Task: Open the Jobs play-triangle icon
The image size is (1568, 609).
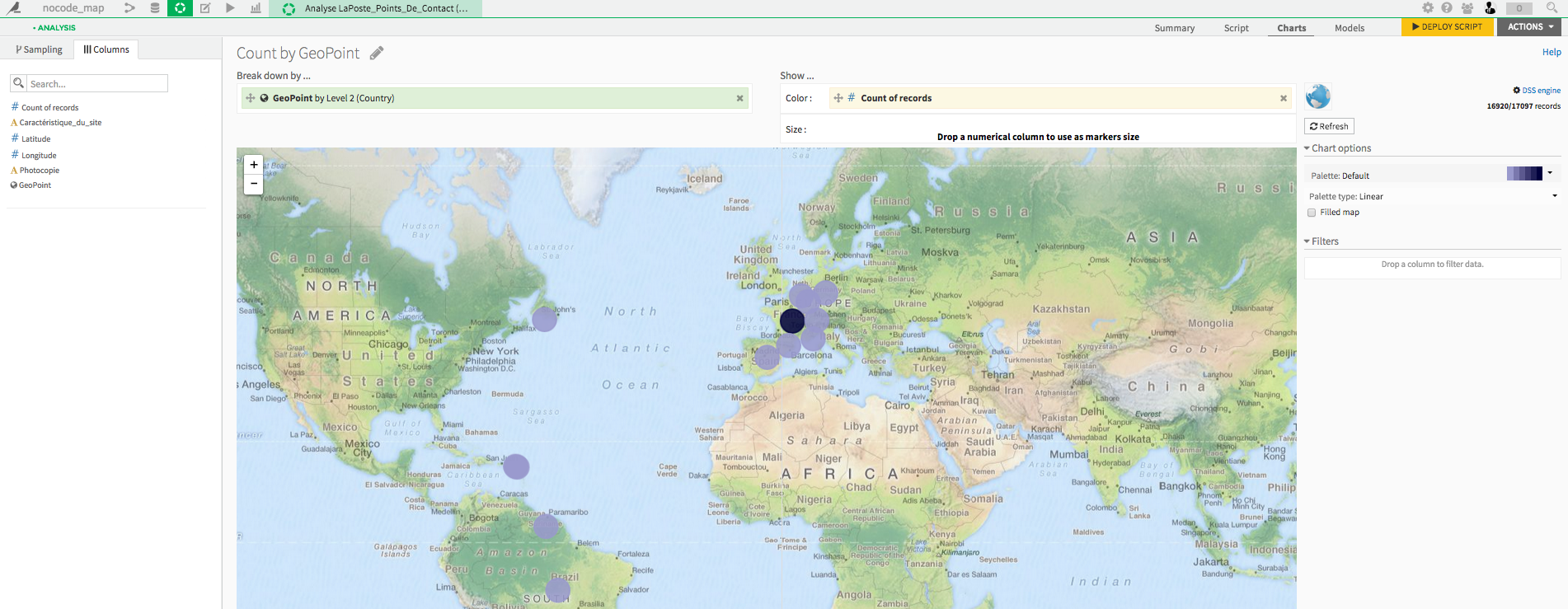Action: click(x=230, y=8)
